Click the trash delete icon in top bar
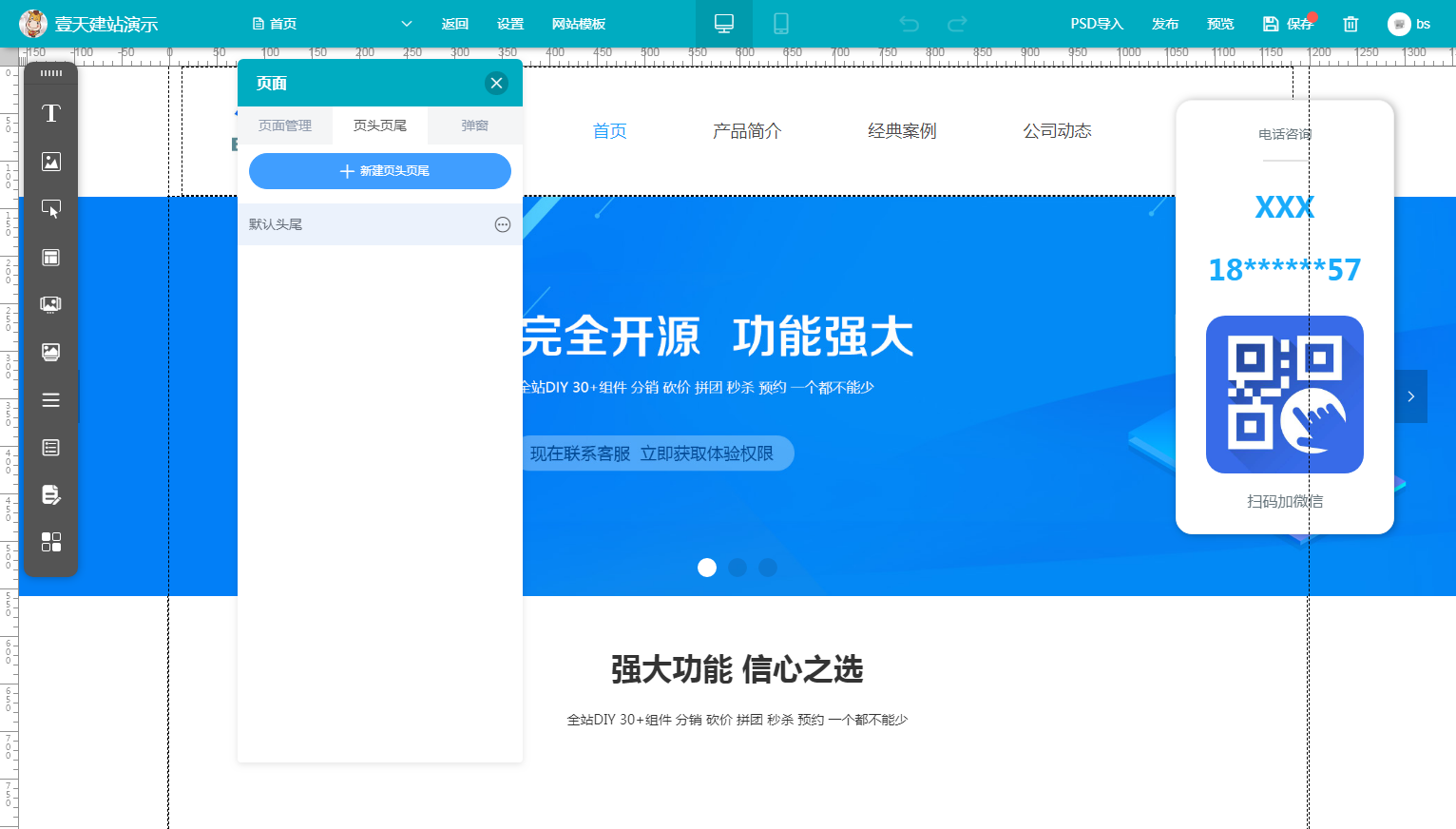1456x829 pixels. point(1351,24)
